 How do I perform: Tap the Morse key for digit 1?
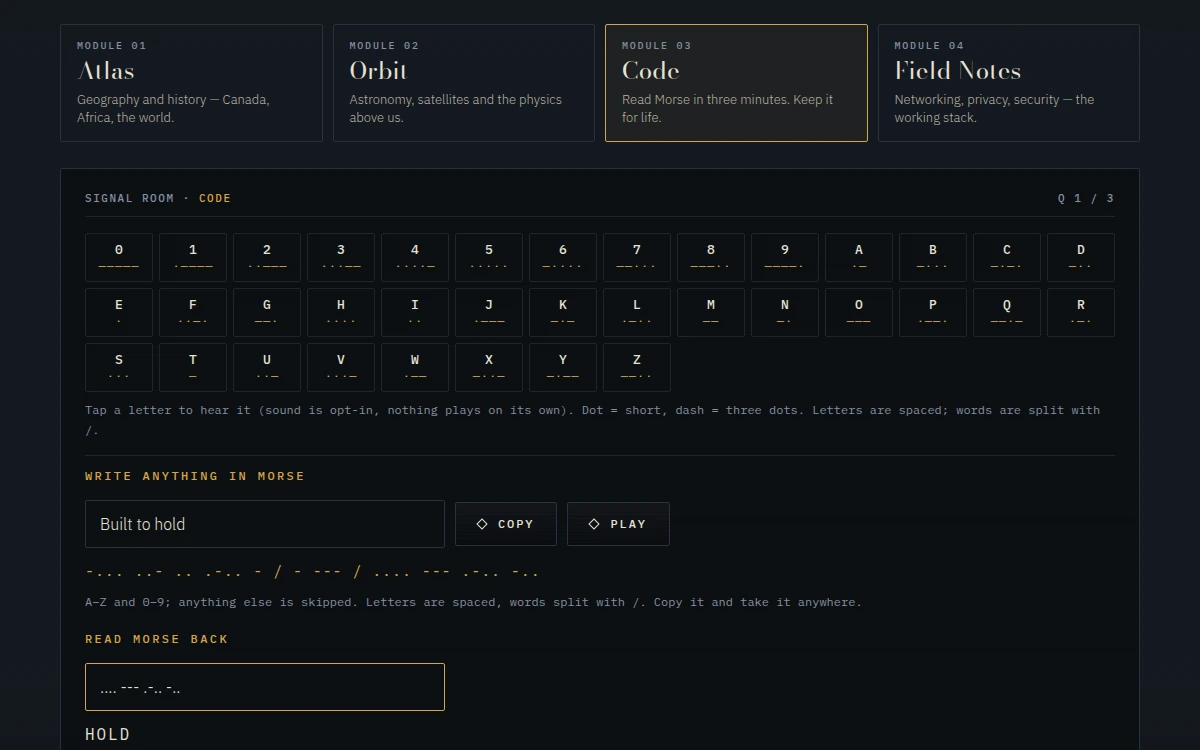point(193,257)
